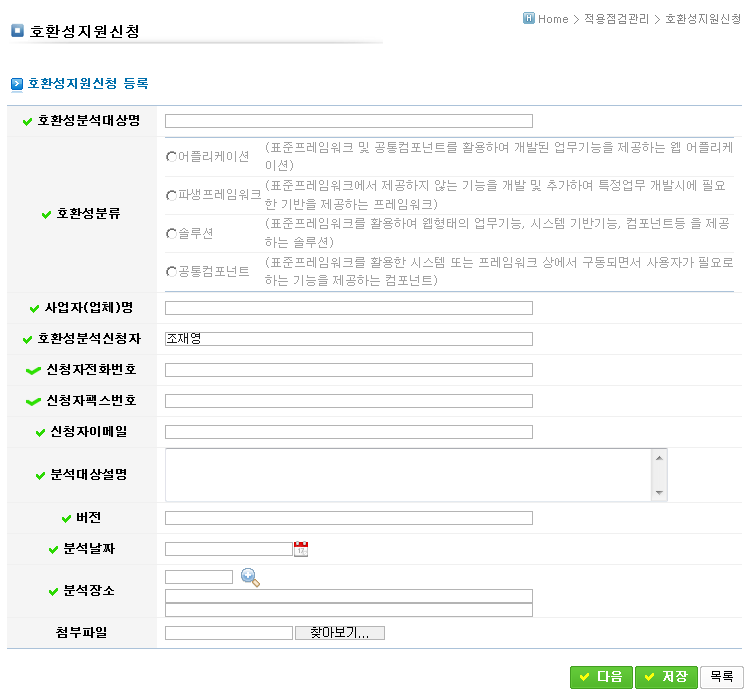Screen dimensions: 753x694
Task: Return to list with 목록 button
Action: [x=722, y=677]
